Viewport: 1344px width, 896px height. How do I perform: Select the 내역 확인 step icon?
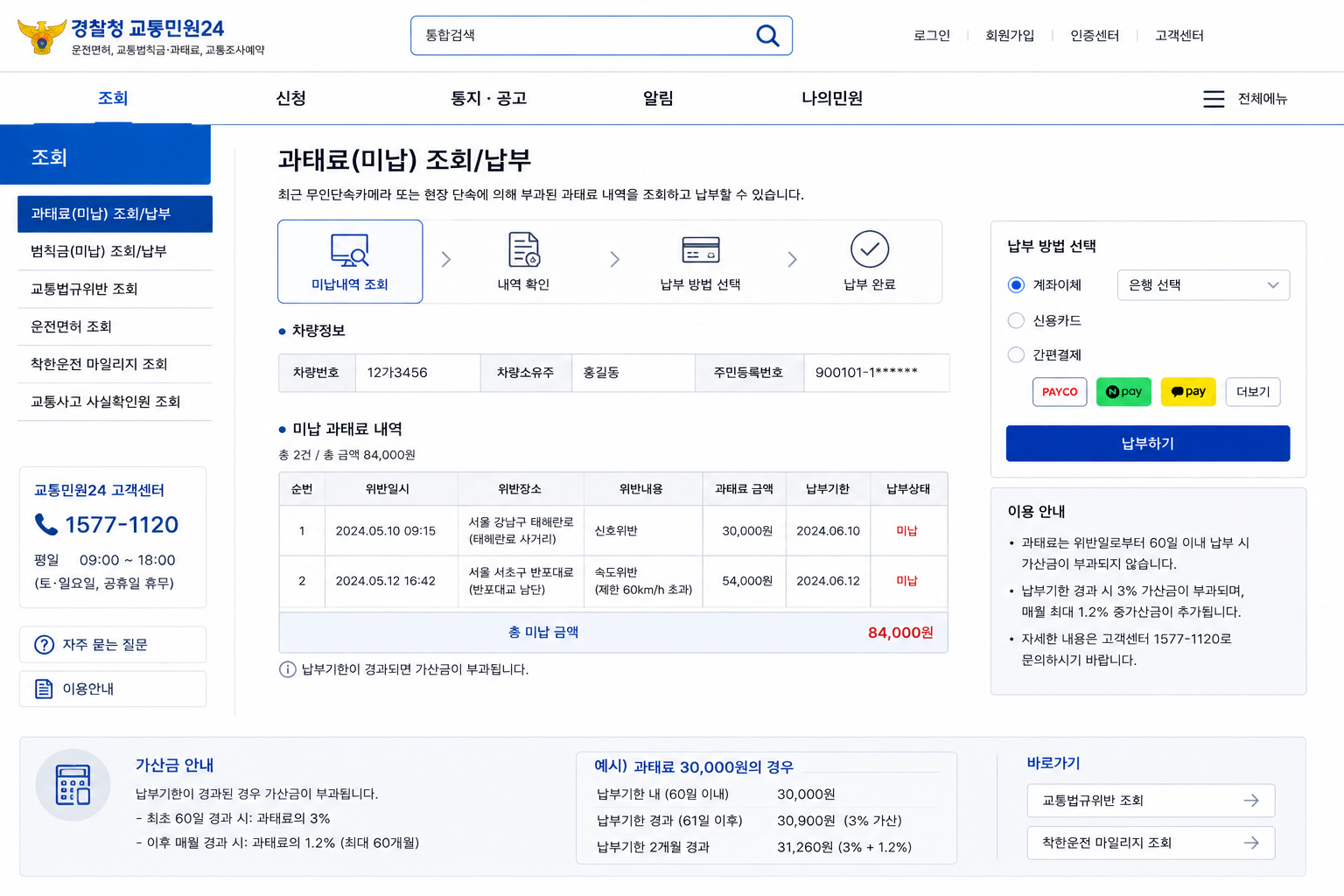(524, 249)
